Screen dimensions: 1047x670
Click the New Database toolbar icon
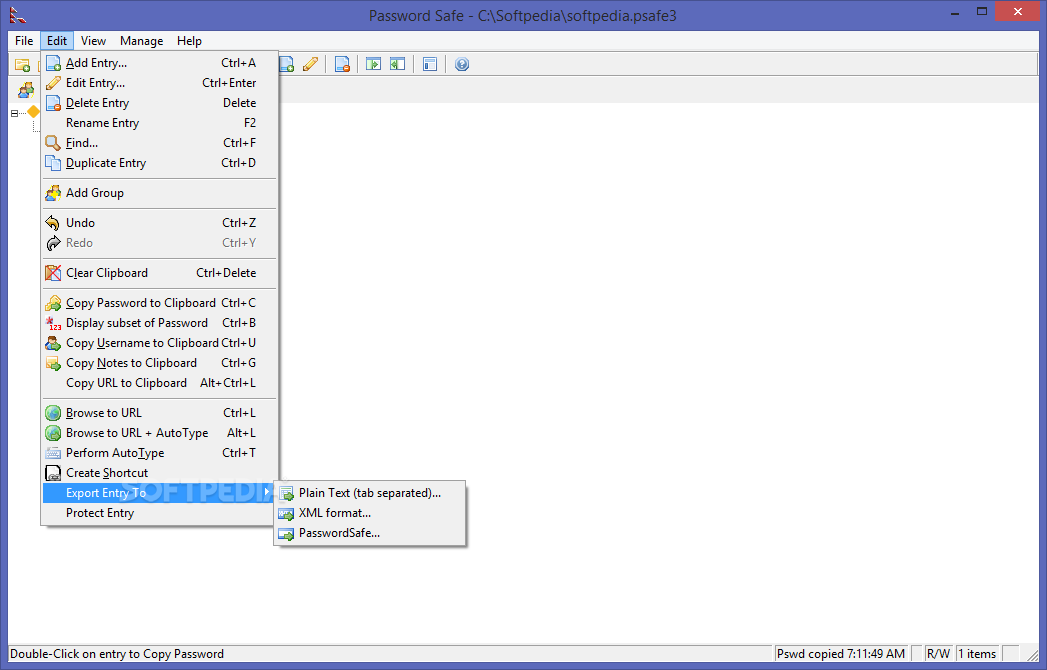[x=22, y=65]
